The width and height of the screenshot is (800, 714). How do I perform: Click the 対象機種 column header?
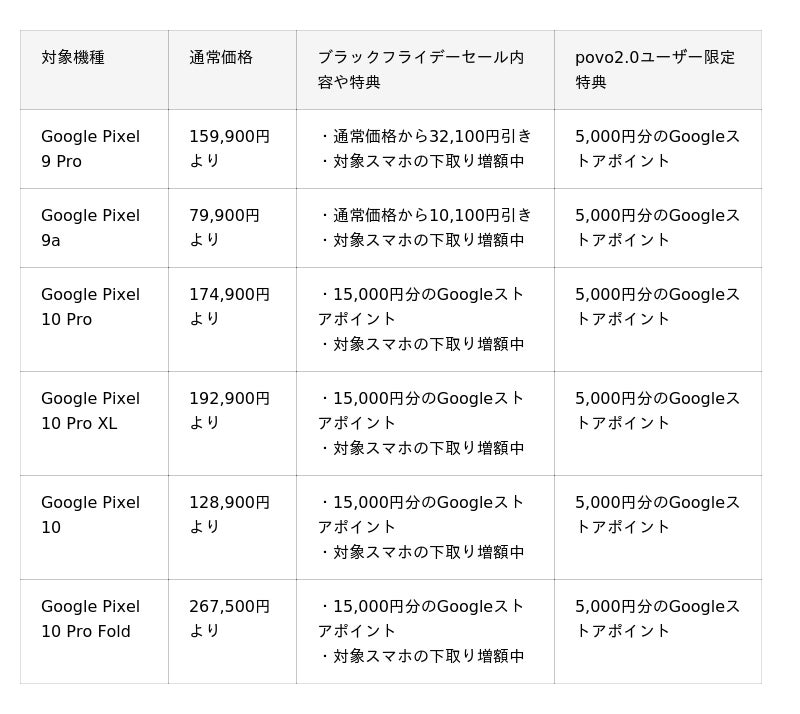coord(73,58)
